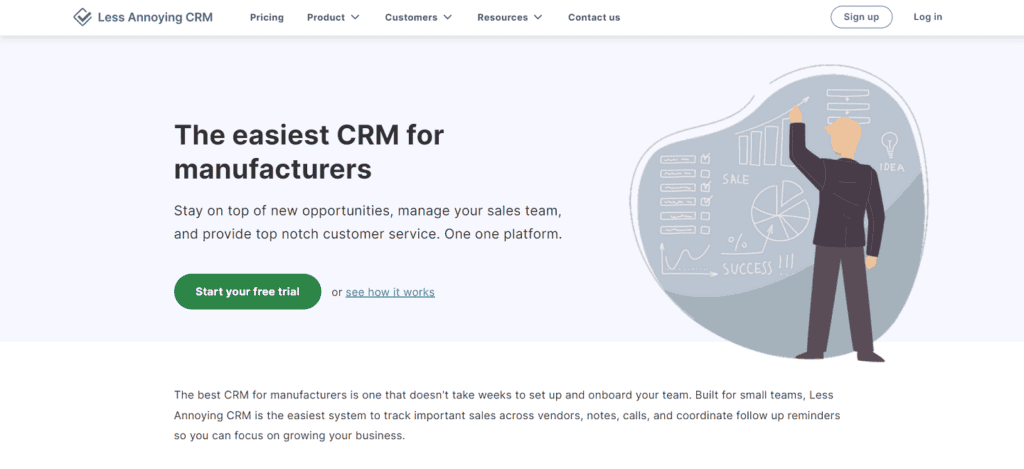
Task: Go to the Pricing page
Action: 266,18
